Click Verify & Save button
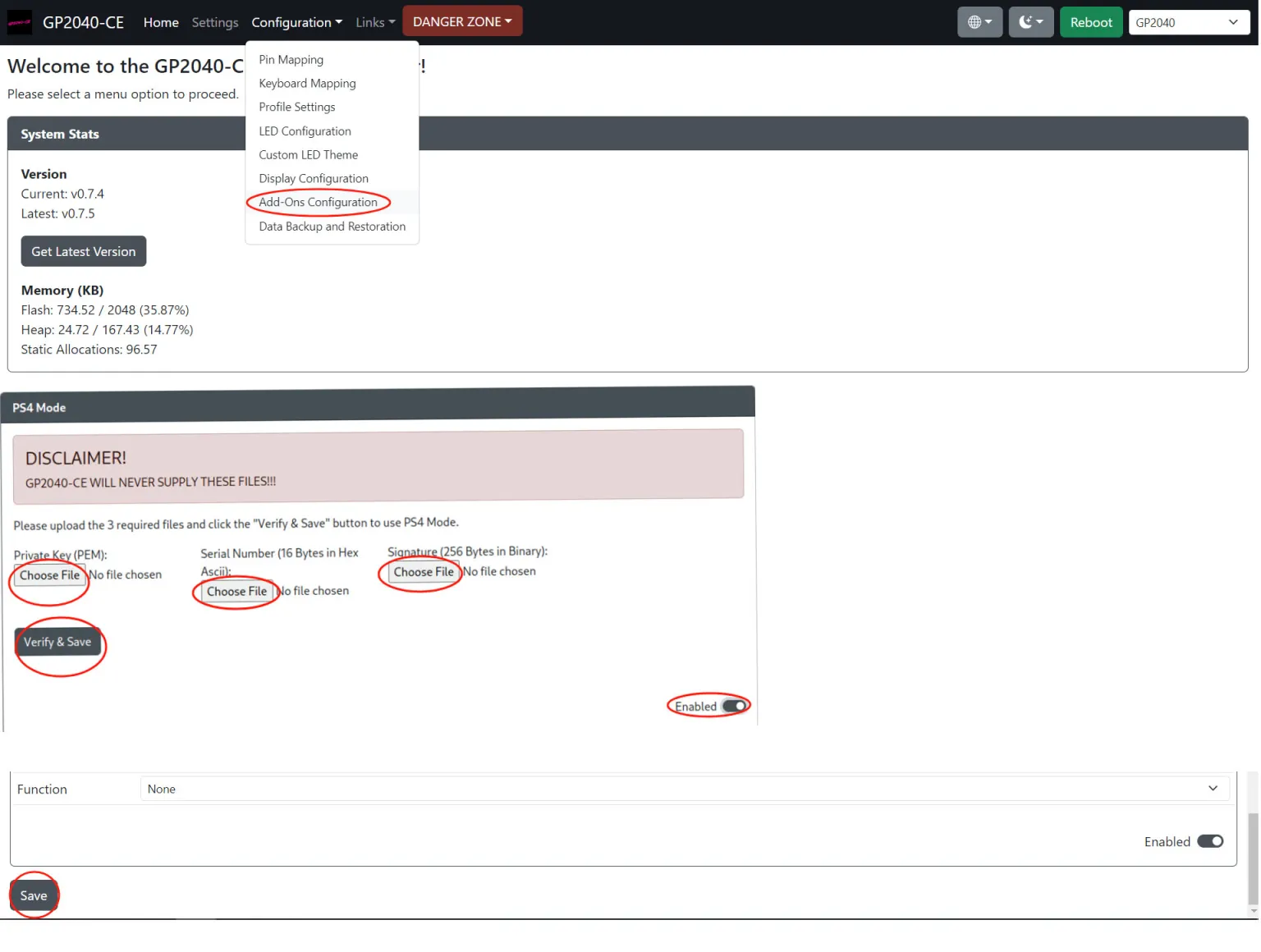Viewport: 1261px width, 952px height. tap(57, 642)
